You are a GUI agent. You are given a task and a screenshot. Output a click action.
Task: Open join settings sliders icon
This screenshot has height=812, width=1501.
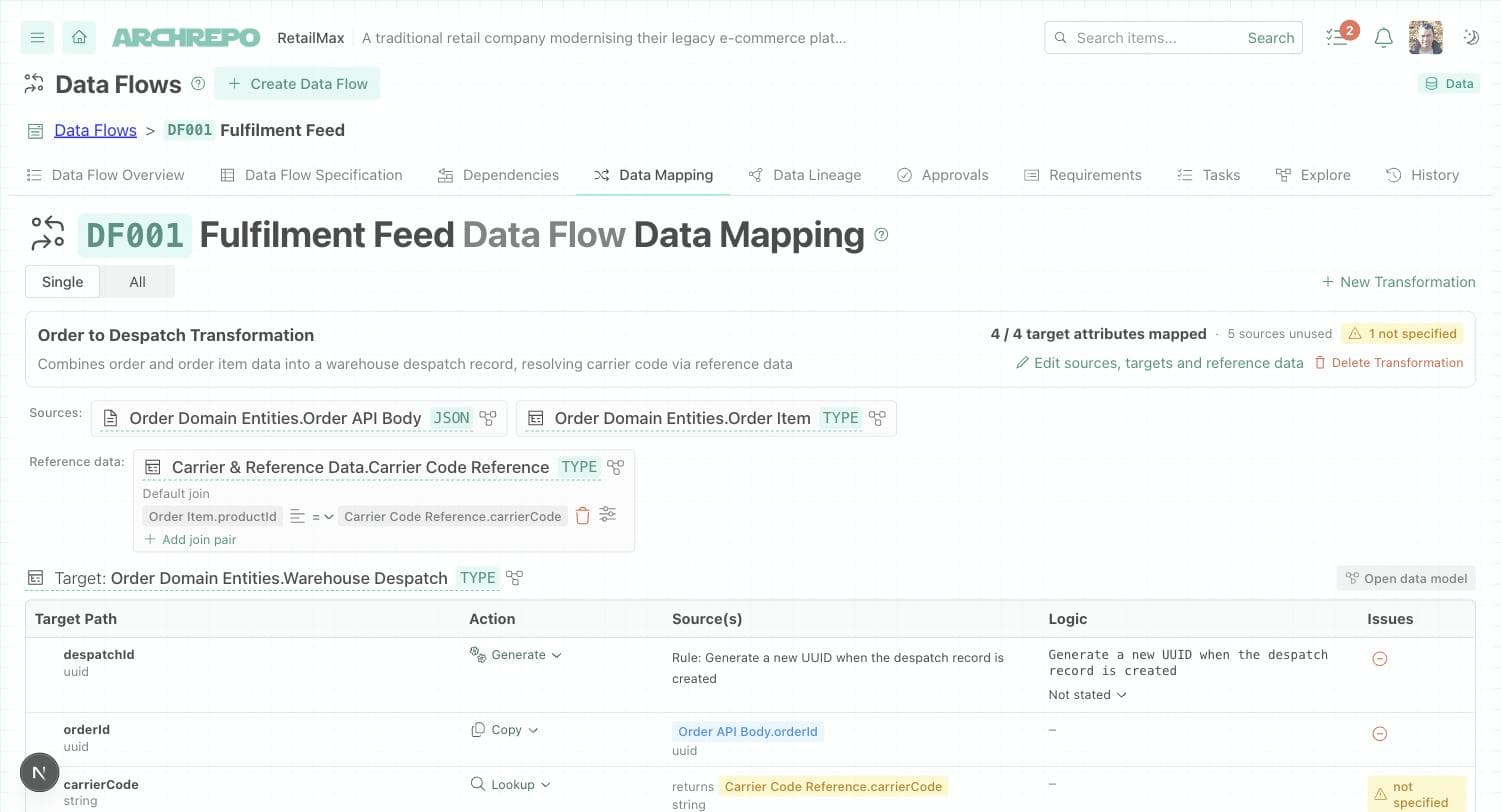[607, 515]
